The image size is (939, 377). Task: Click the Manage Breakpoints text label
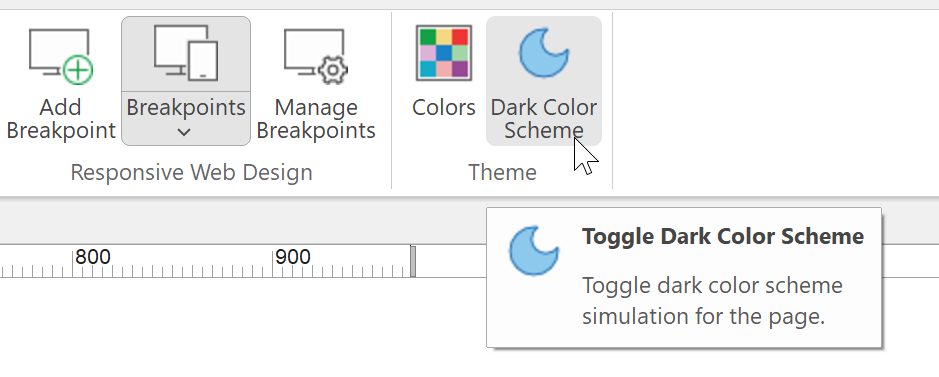point(316,118)
